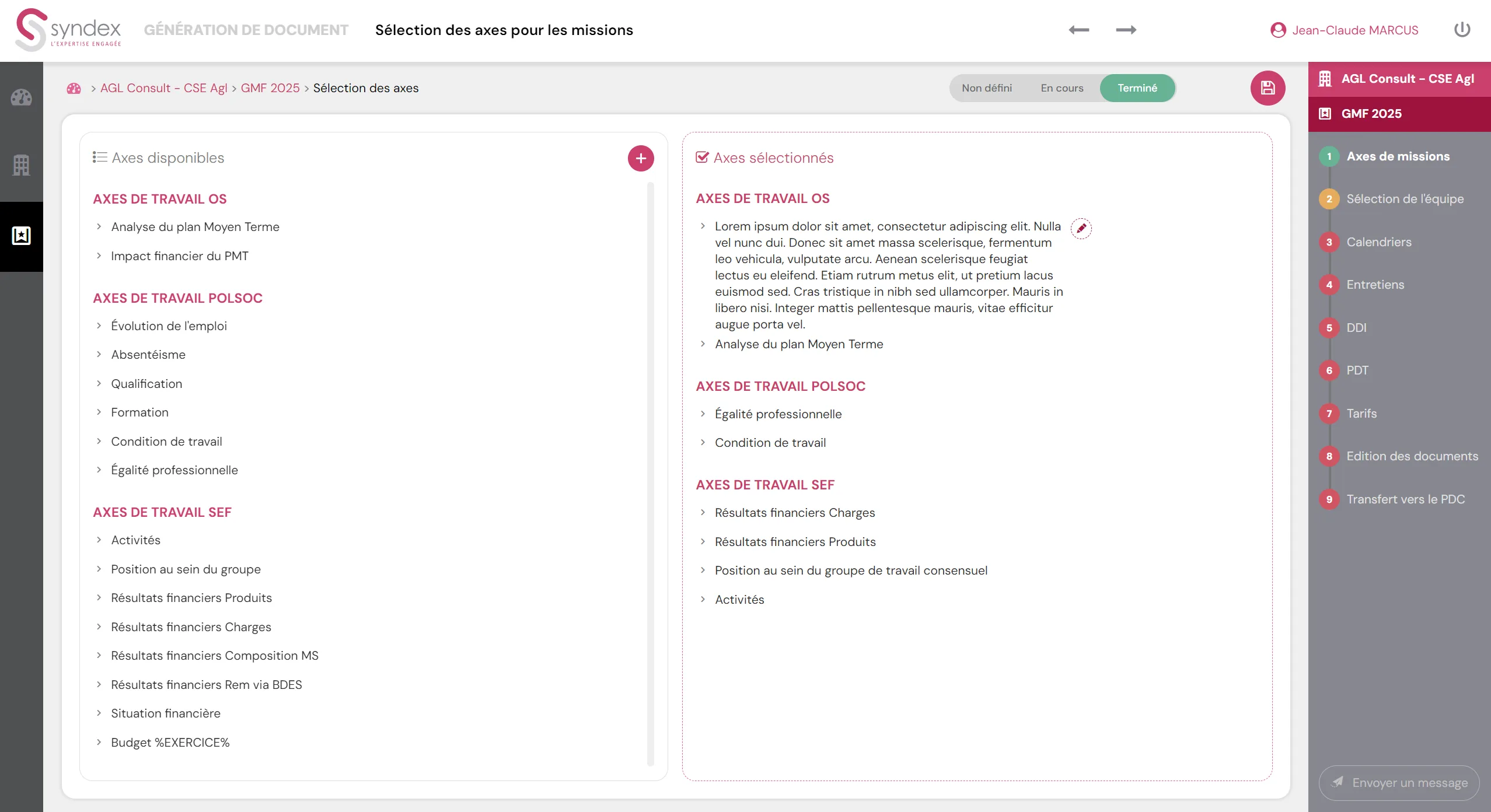The height and width of the screenshot is (812, 1491).
Task: Click the Syndex logo
Action: click(x=68, y=30)
